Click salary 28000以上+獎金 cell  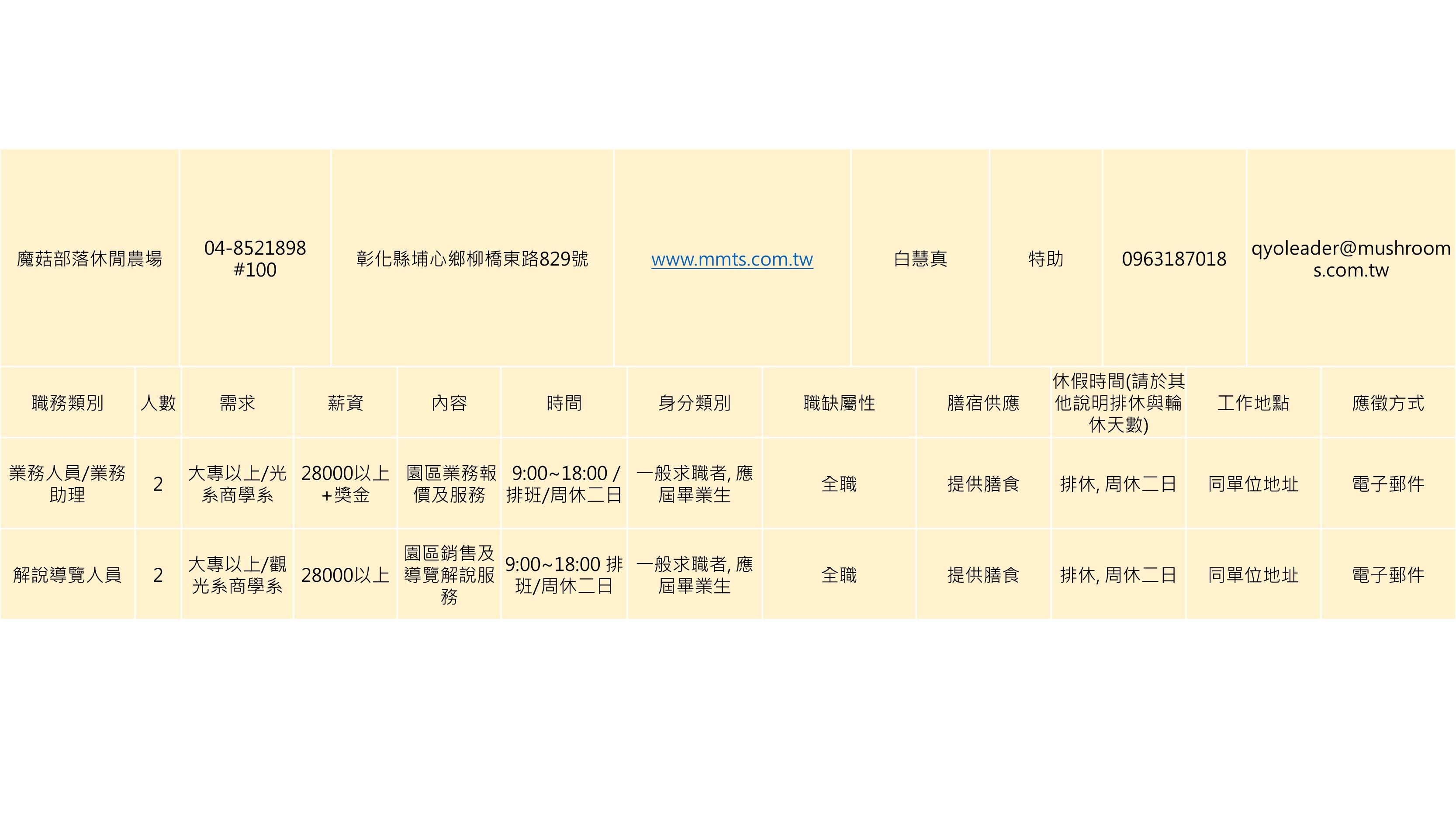coord(346,483)
